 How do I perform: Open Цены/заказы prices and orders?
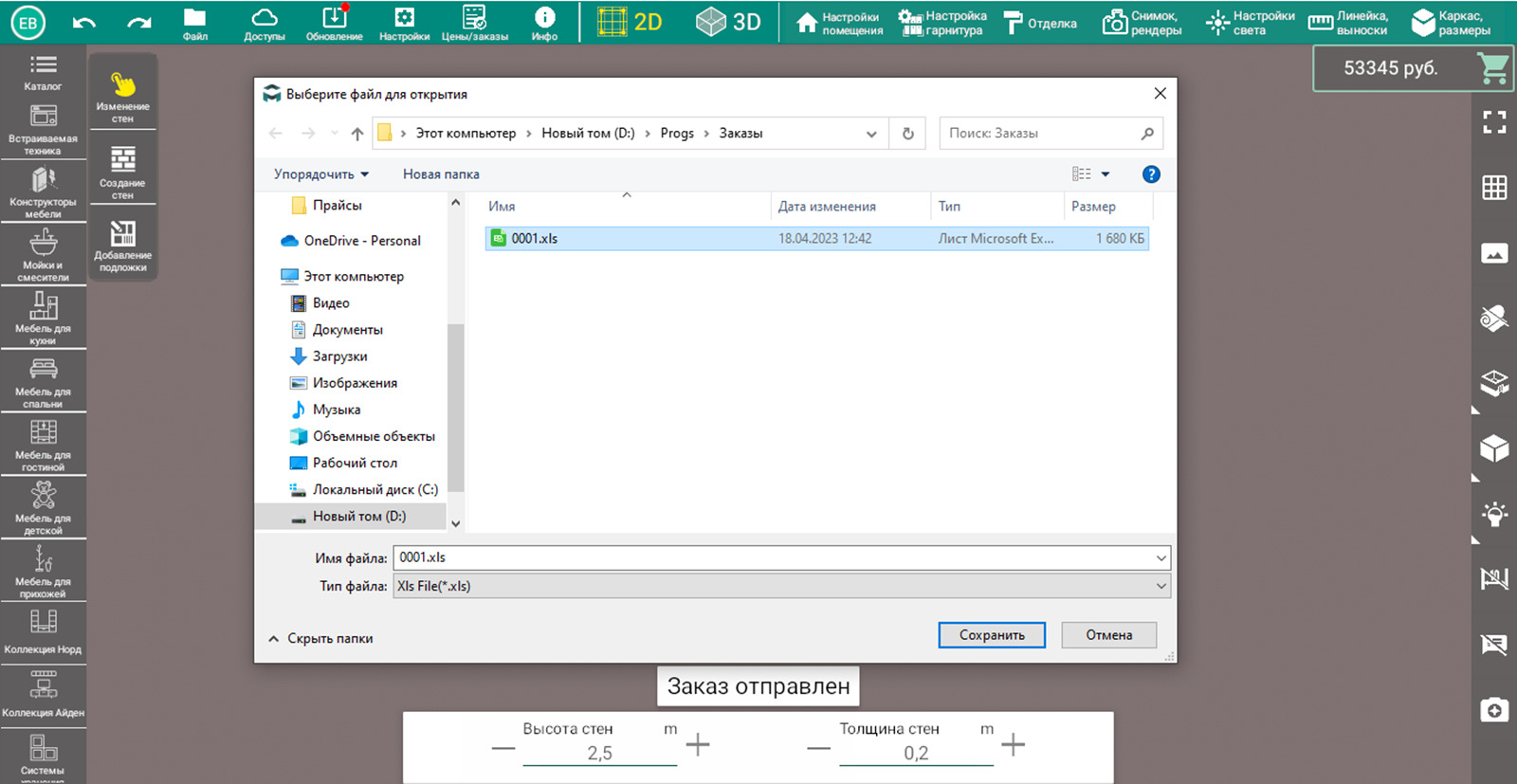click(x=474, y=23)
